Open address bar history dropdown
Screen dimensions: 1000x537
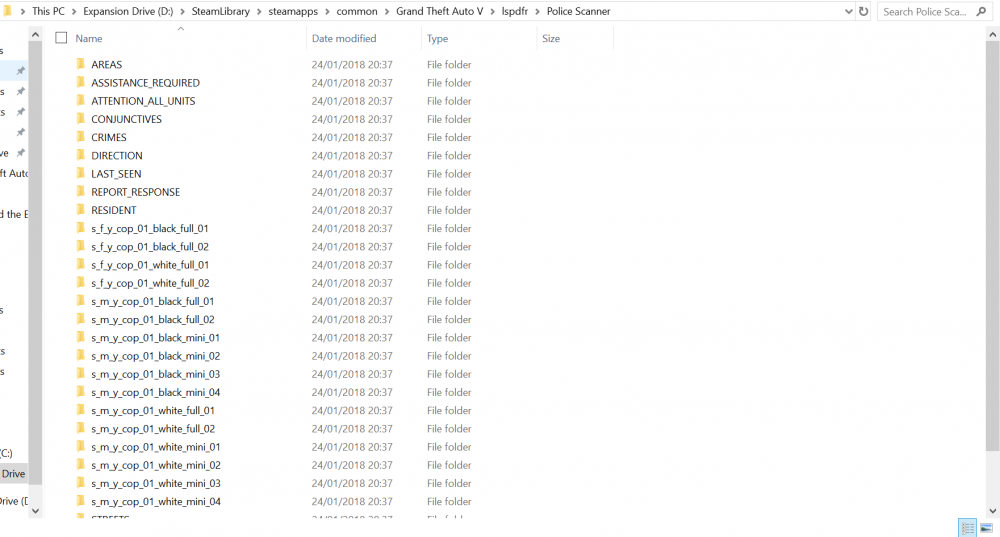[x=848, y=11]
